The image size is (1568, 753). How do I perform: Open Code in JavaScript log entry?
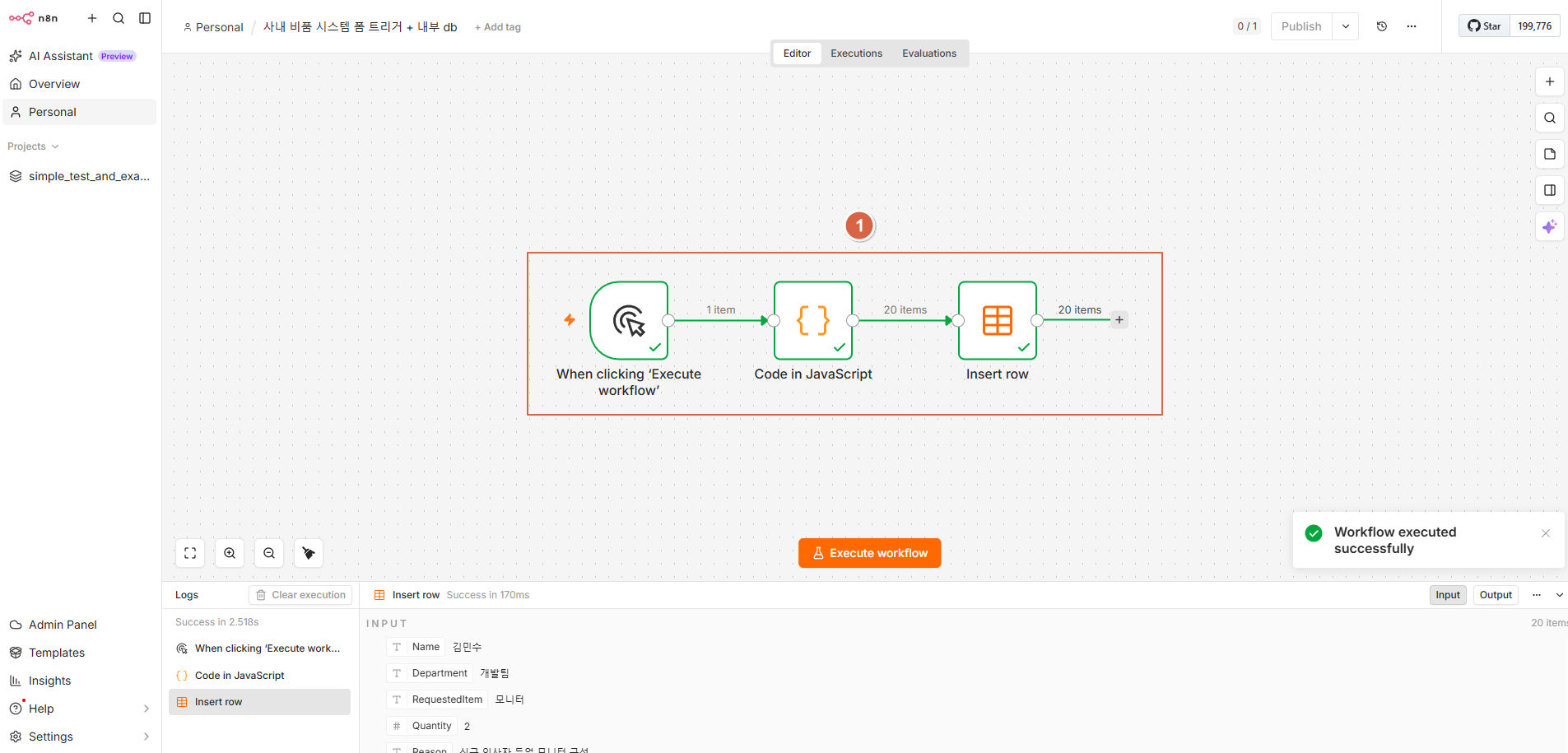(259, 676)
